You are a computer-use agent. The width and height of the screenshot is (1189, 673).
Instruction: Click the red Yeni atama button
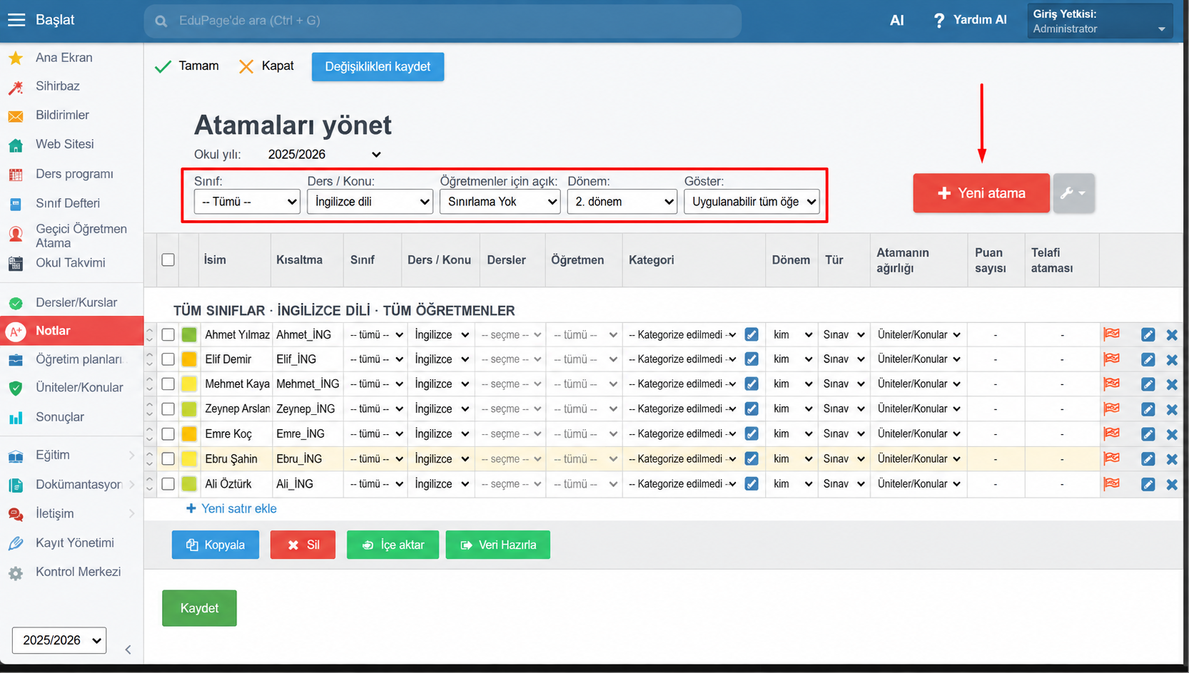[981, 193]
